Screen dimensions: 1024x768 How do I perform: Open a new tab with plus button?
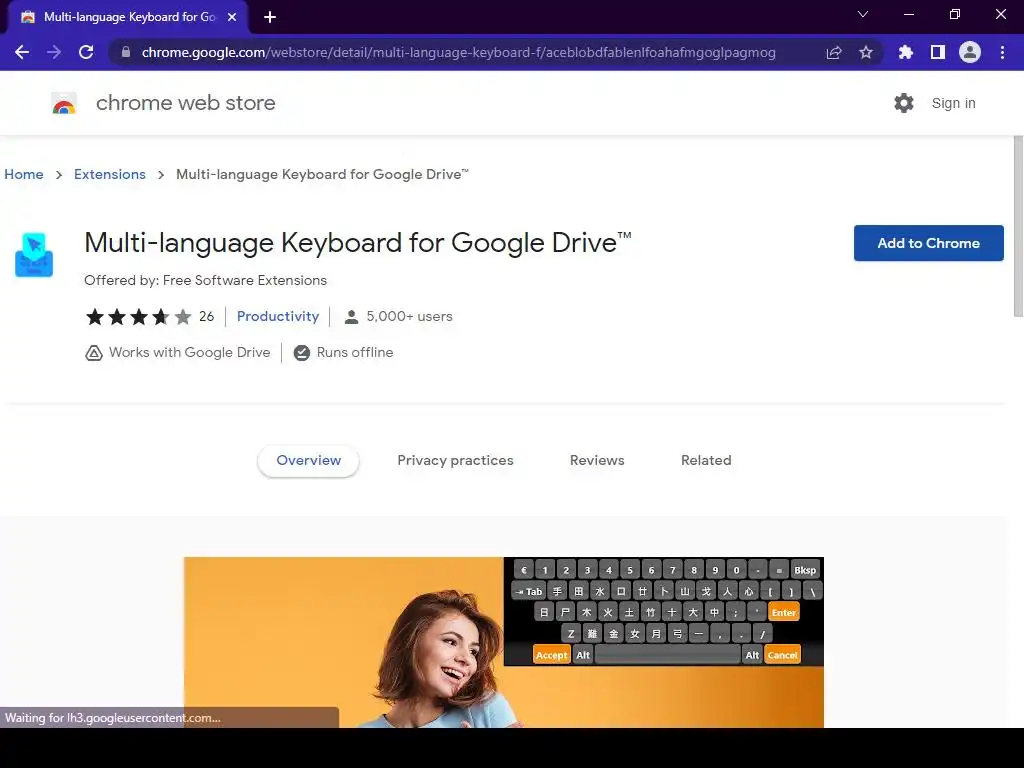(x=270, y=17)
